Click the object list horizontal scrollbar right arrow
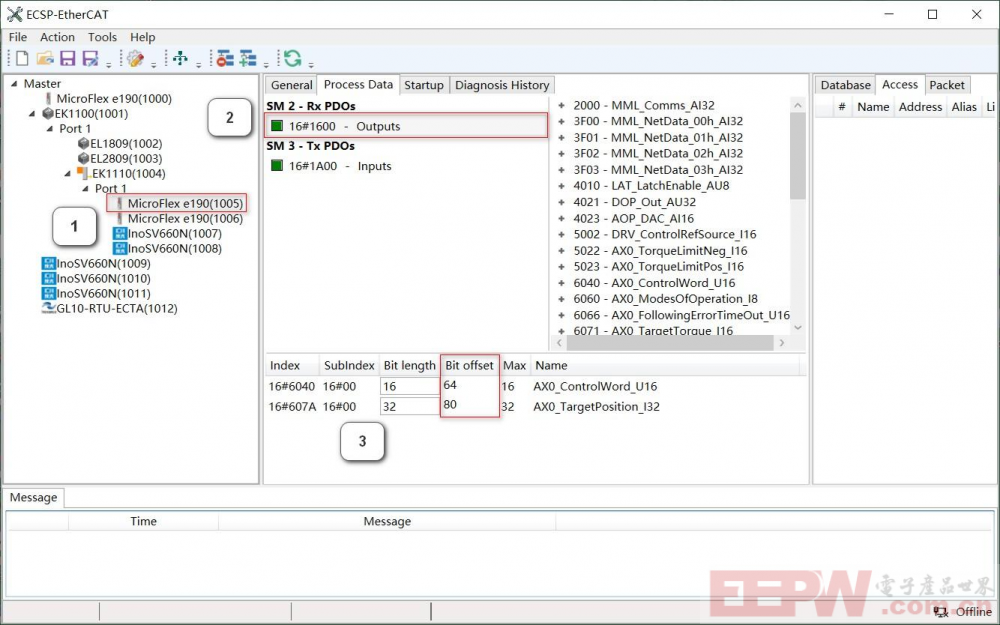The width and height of the screenshot is (1000, 625). (x=781, y=343)
